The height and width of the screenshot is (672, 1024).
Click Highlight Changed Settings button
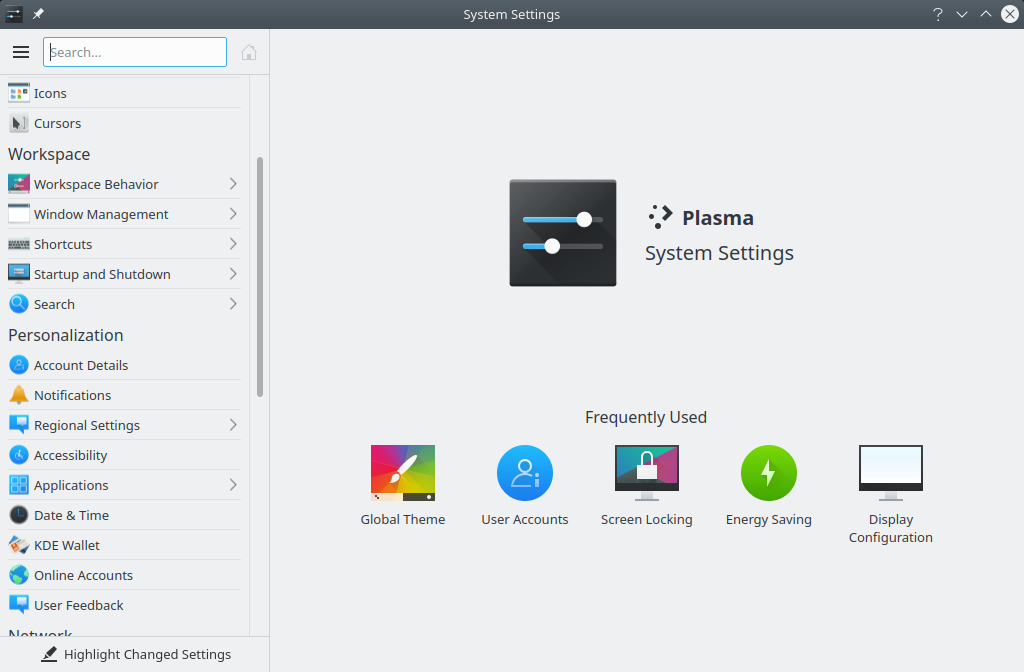click(x=135, y=654)
